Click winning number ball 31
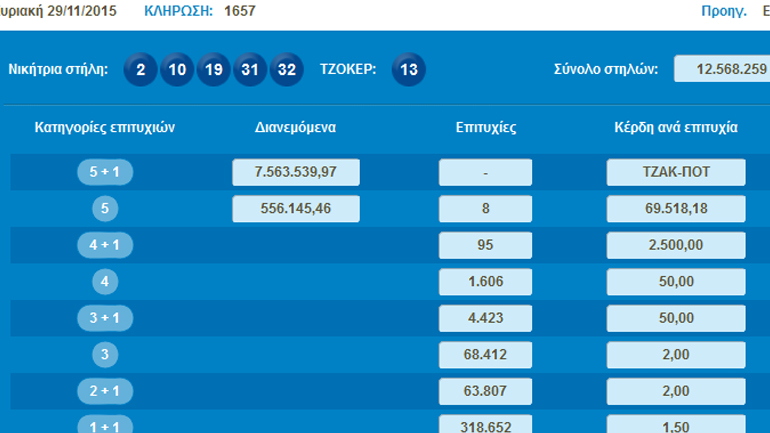Image resolution: width=770 pixels, height=433 pixels. pyautogui.click(x=250, y=70)
